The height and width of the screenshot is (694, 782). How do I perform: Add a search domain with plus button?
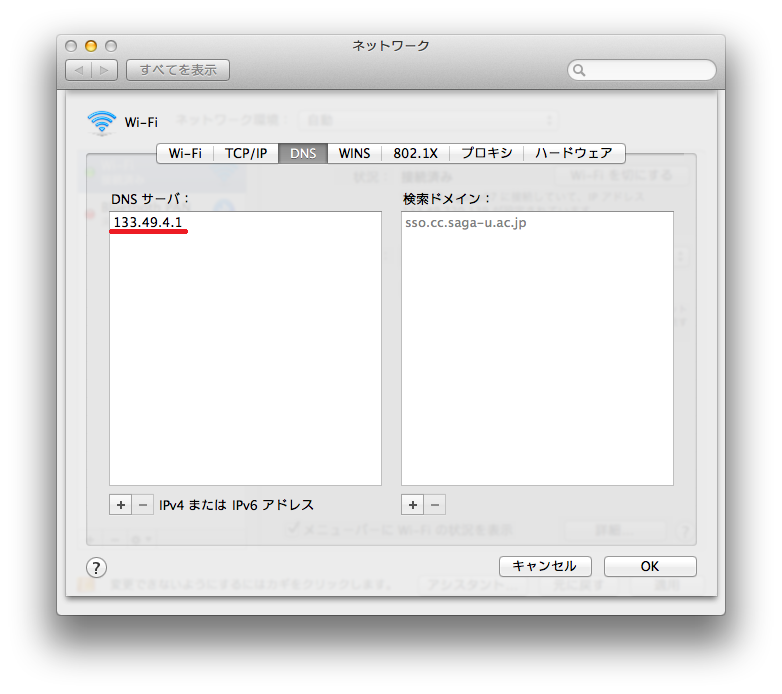(412, 505)
